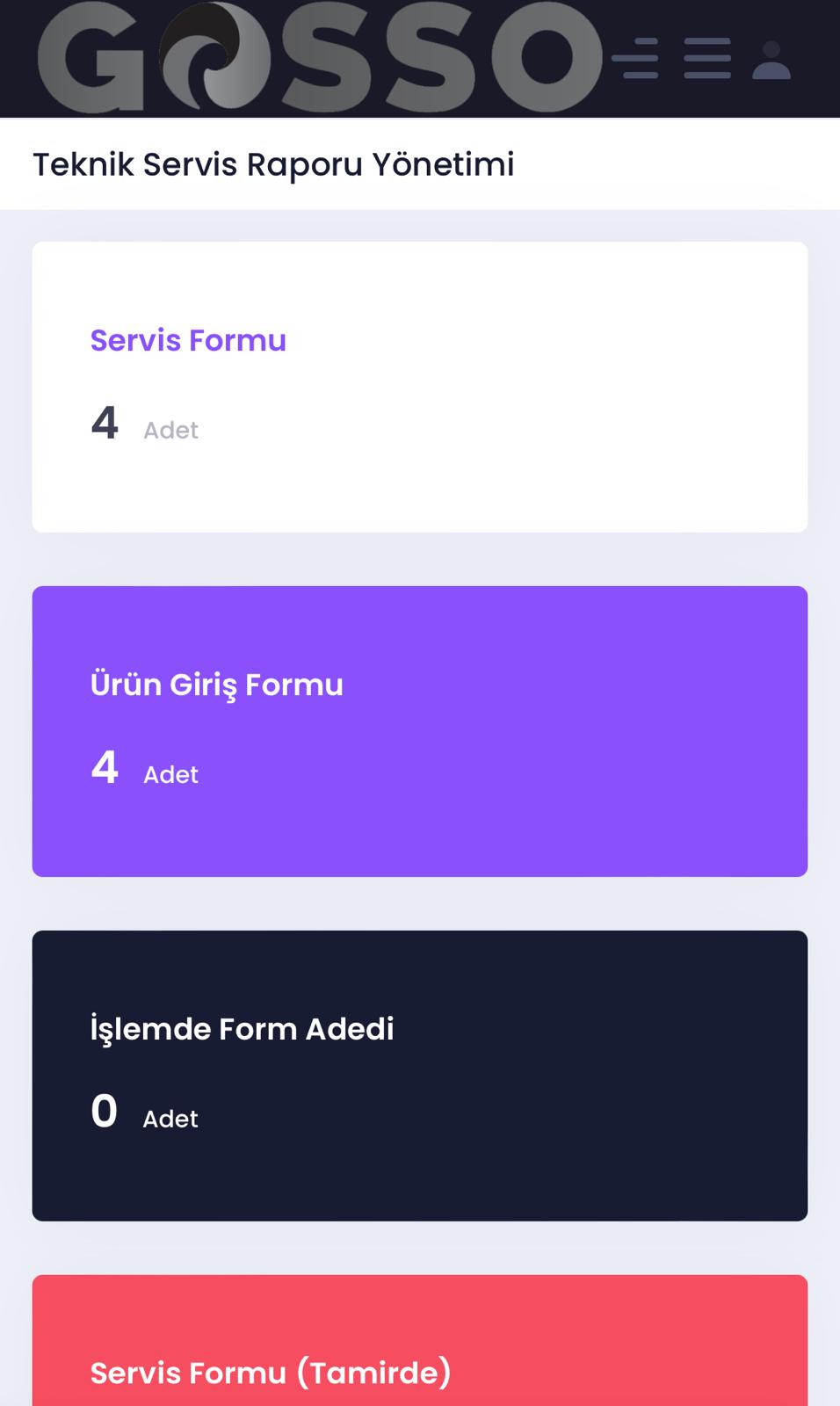Click the Ürün Giriş Formu title text

216,685
